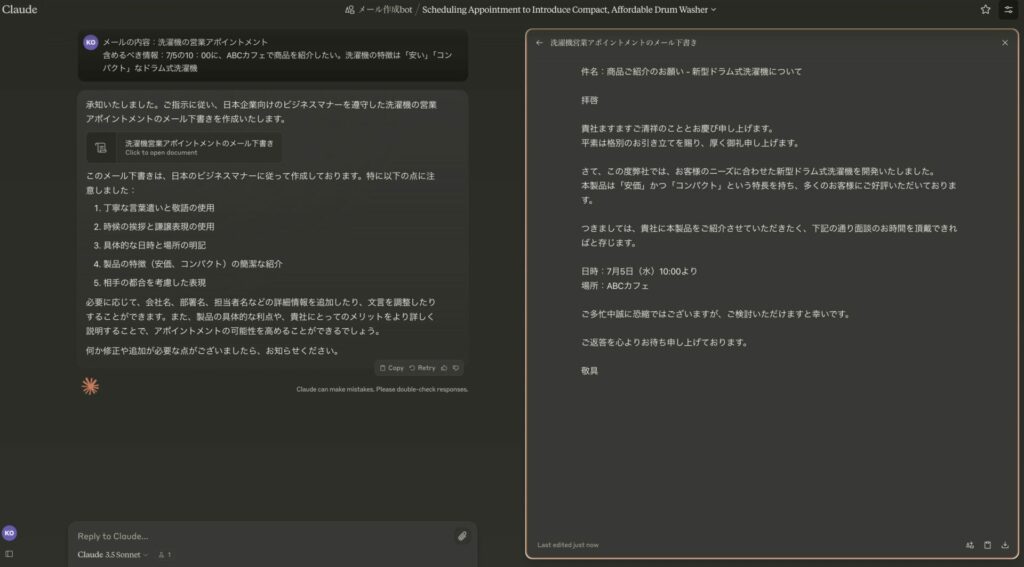1024x567 pixels.
Task: Give thumbs down to the response
Action: [x=456, y=368]
